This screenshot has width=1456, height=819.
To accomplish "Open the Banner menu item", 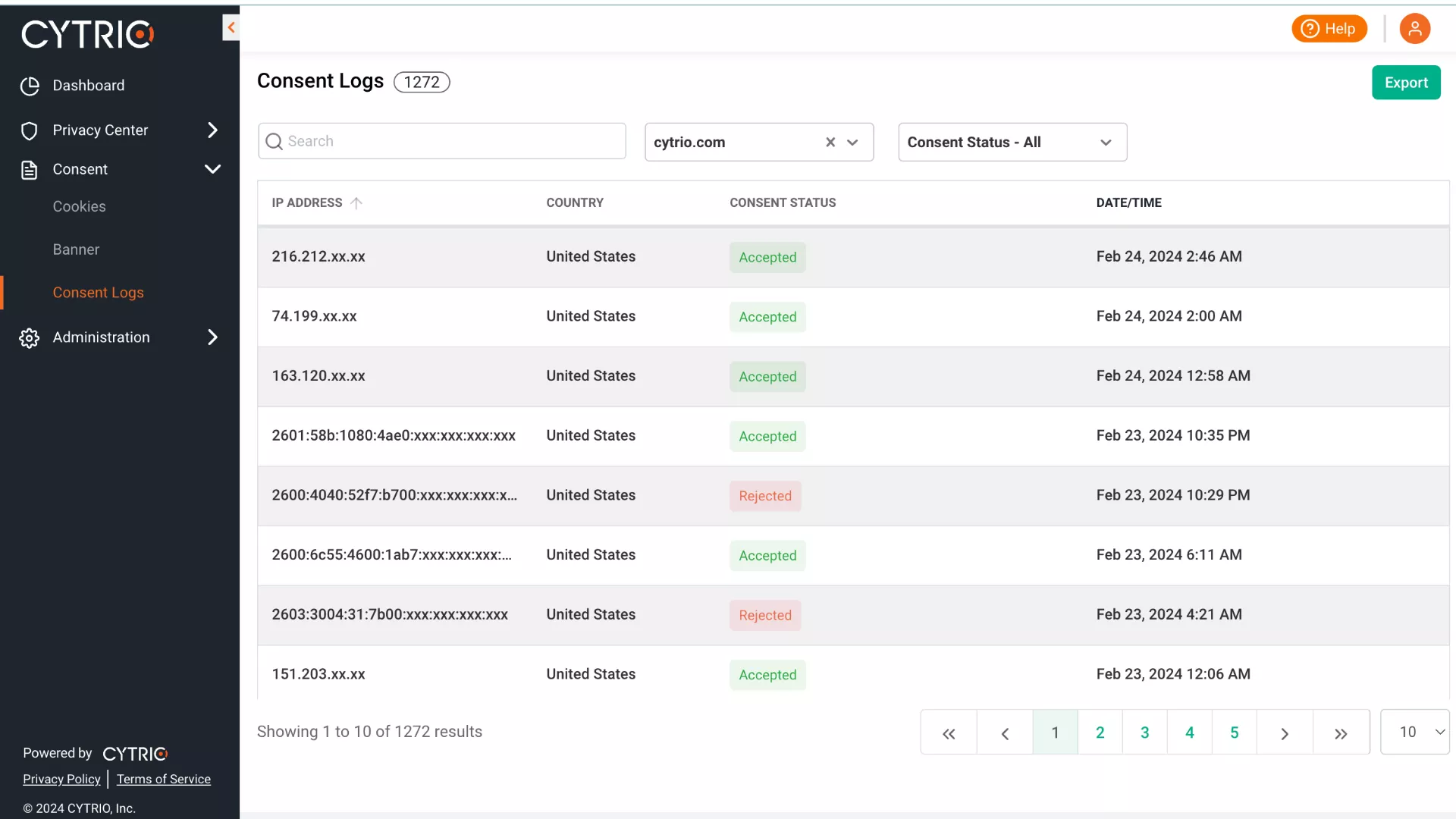I will (76, 249).
